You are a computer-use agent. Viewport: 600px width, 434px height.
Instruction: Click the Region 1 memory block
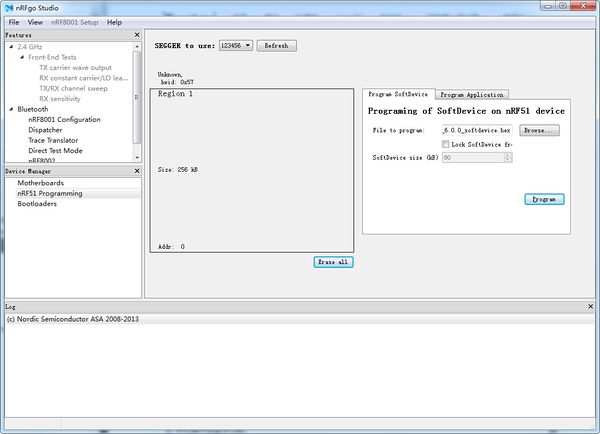pyautogui.click(x=252, y=170)
